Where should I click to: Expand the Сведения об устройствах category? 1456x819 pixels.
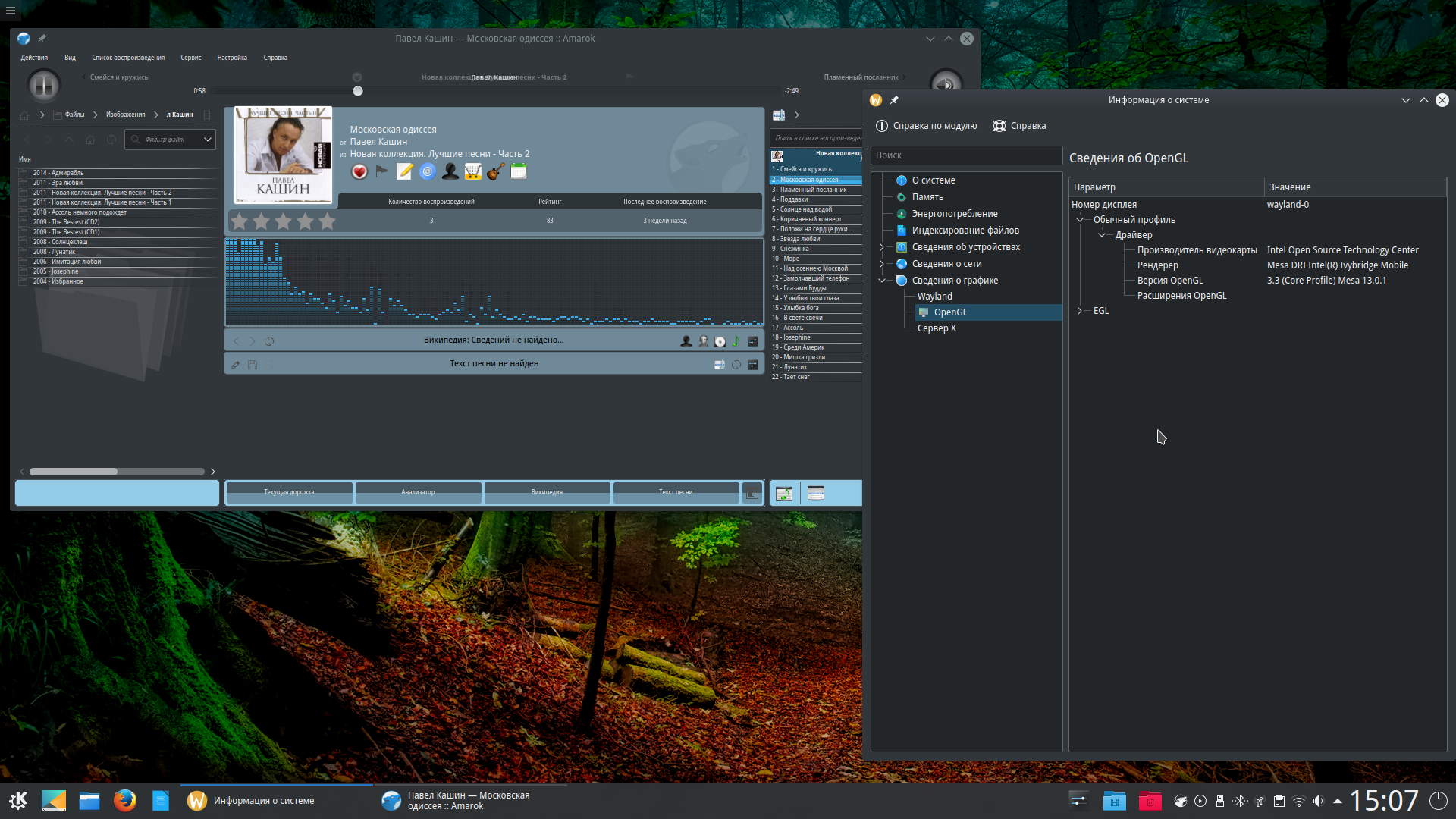pos(882,247)
